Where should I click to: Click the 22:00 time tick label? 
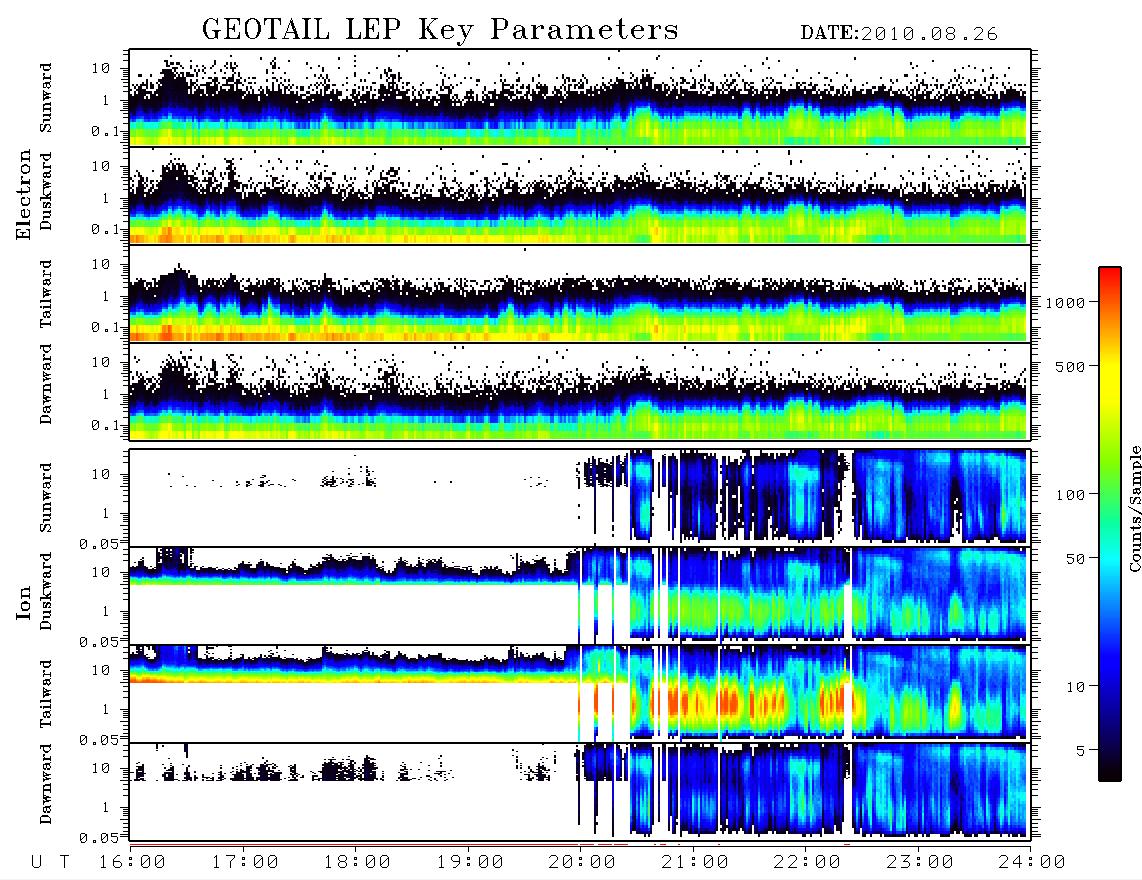tap(807, 863)
